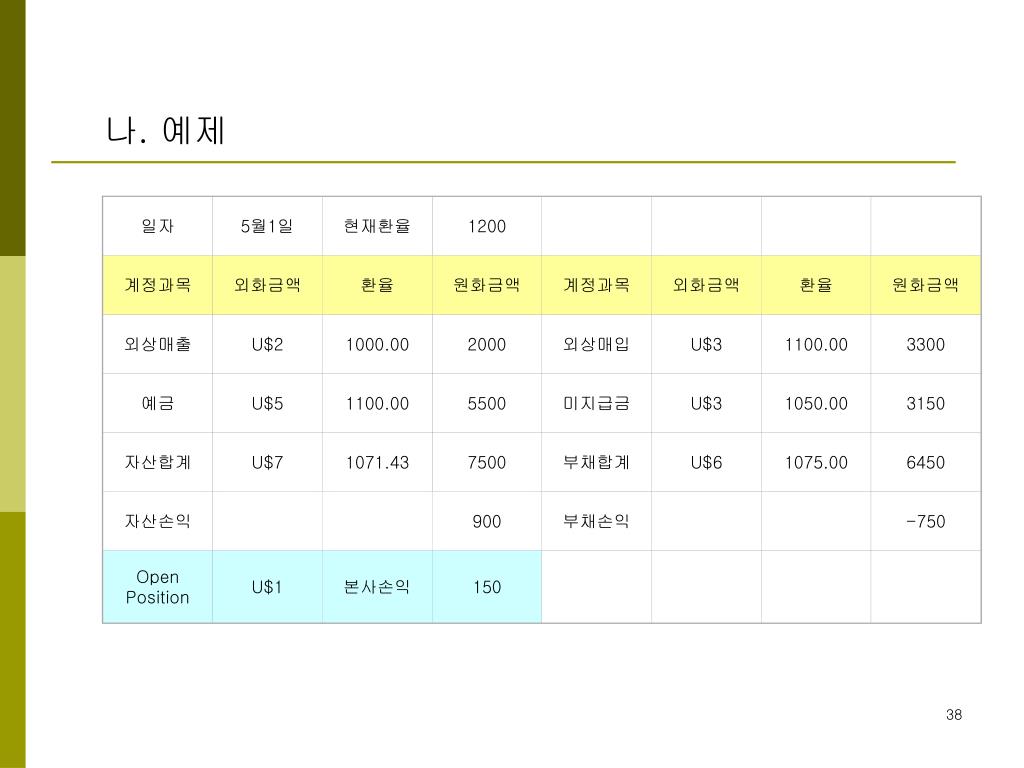The image size is (1024, 768).
Task: Click the 외상매입 account cell
Action: pyautogui.click(x=596, y=344)
